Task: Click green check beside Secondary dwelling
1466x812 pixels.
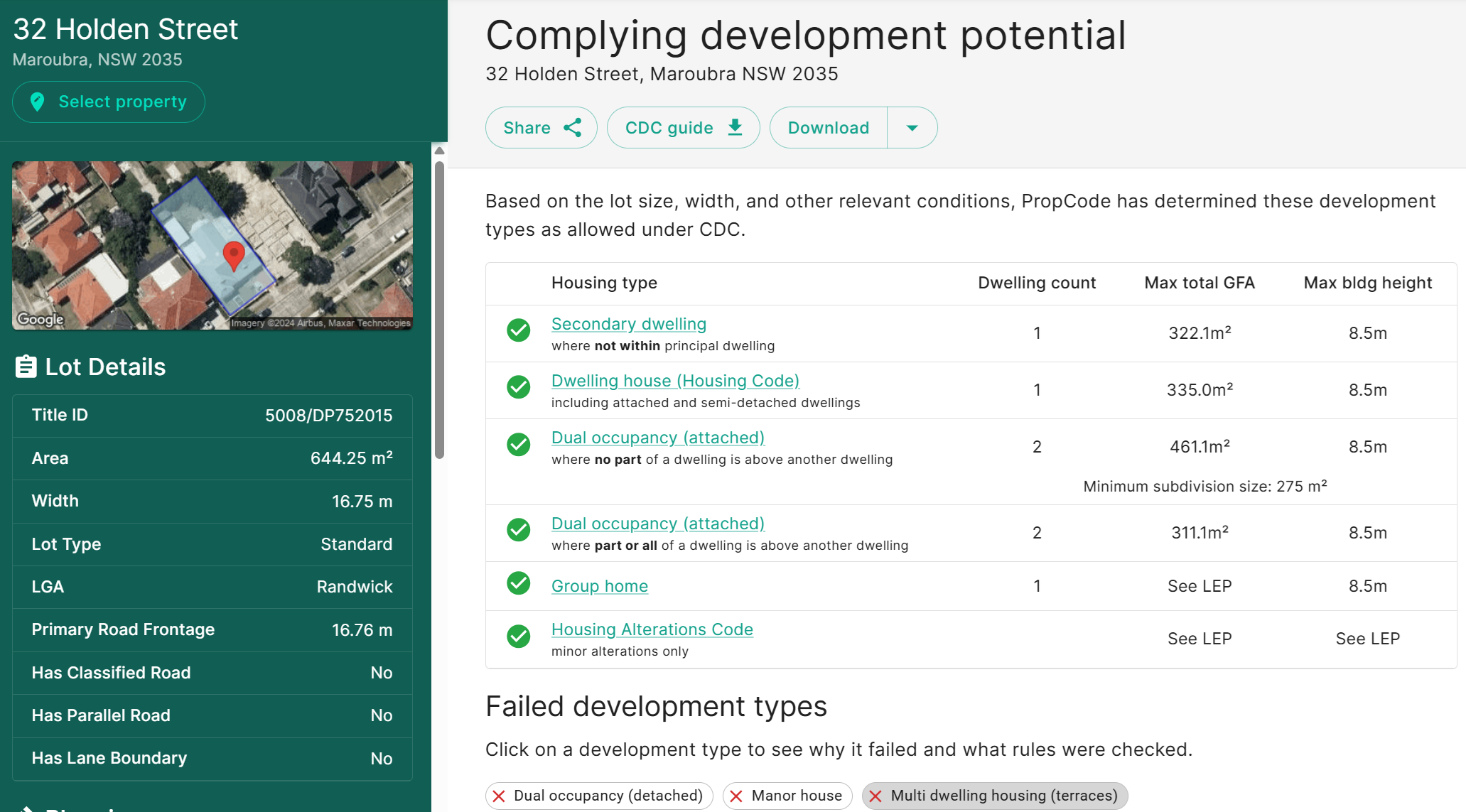Action: tap(519, 330)
